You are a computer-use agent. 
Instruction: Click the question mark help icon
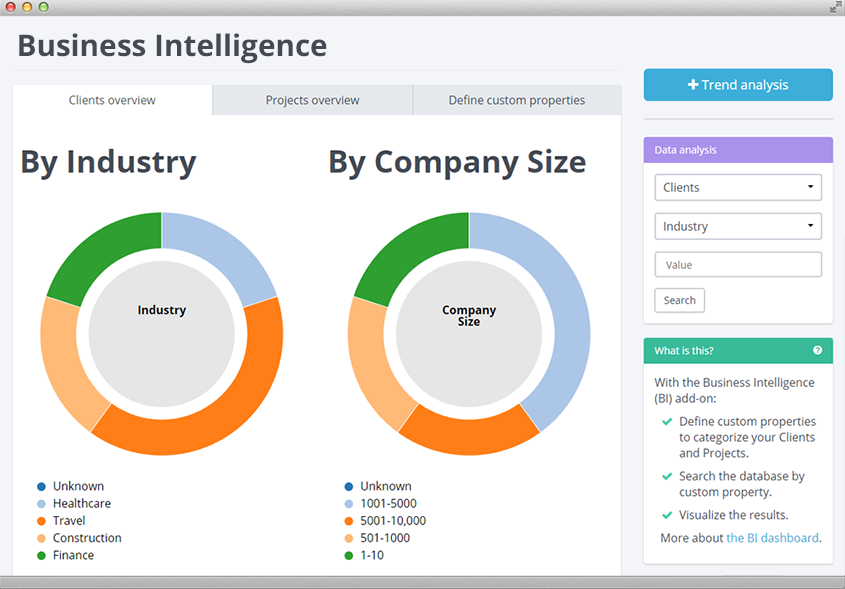coord(818,351)
